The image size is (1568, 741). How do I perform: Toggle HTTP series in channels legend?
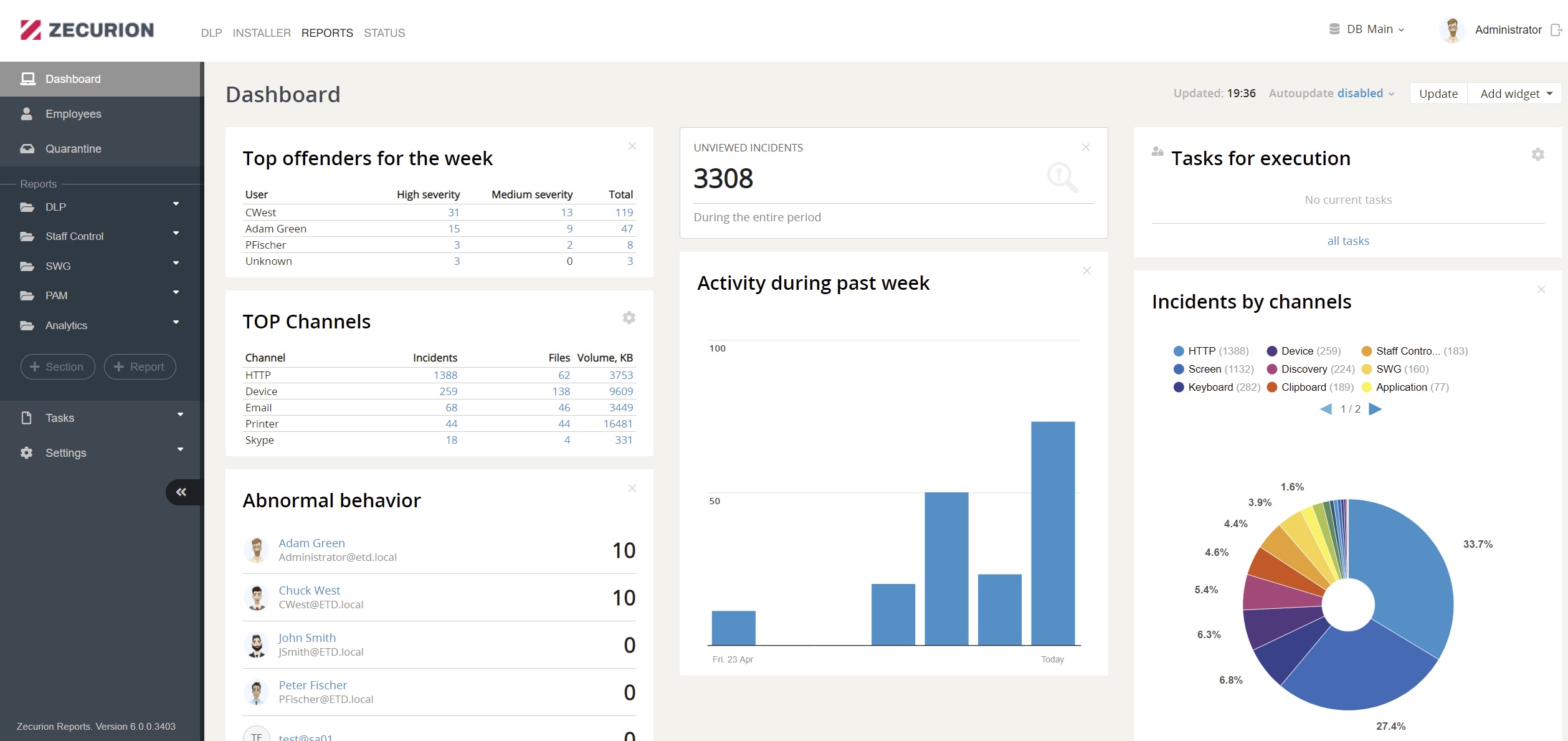pos(1211,351)
